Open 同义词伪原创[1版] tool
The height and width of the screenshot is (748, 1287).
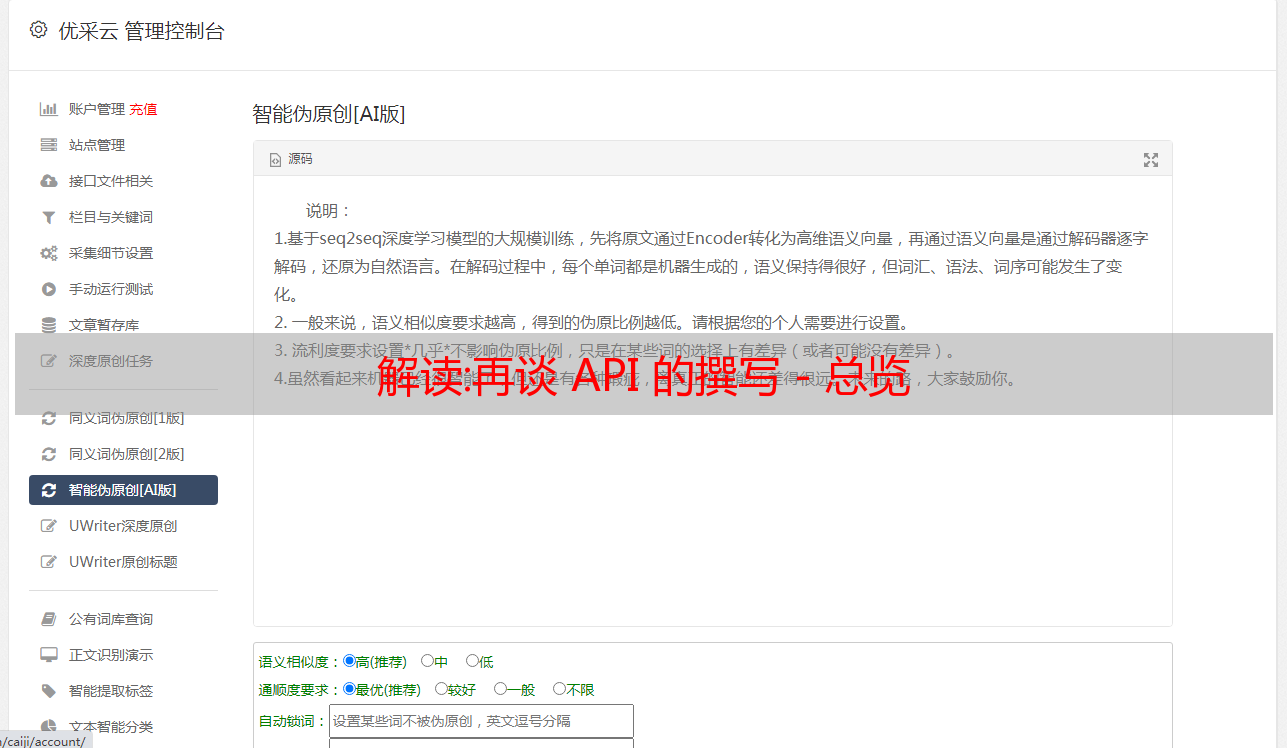[127, 418]
